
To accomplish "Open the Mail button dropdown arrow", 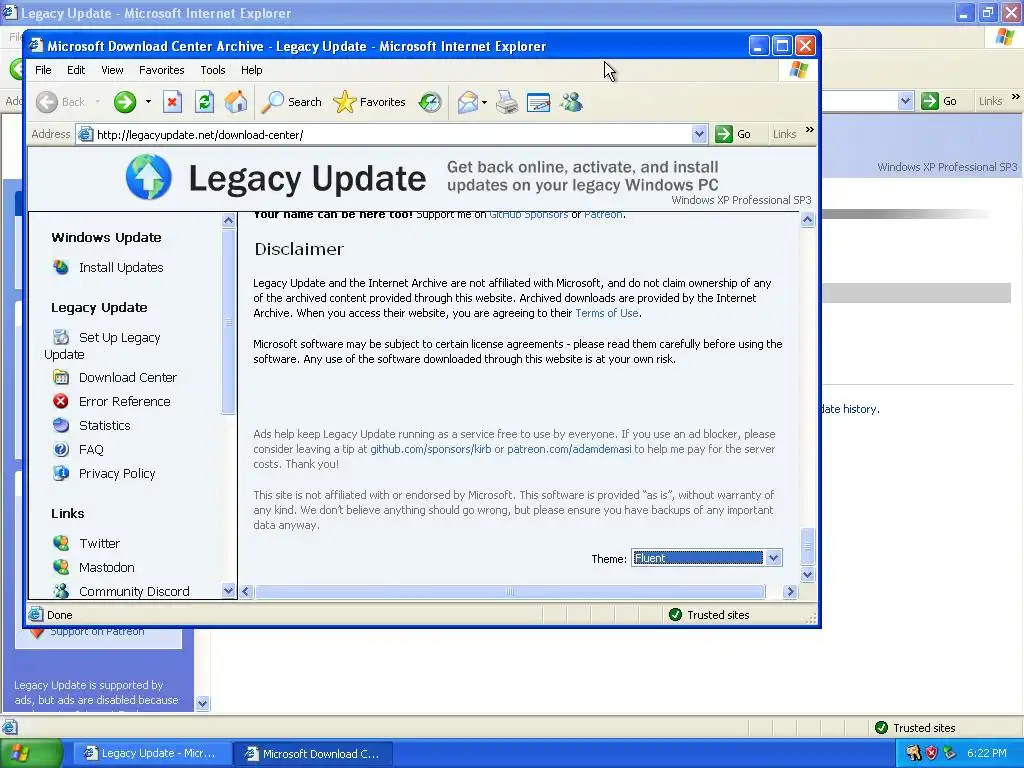I will pyautogui.click(x=484, y=103).
